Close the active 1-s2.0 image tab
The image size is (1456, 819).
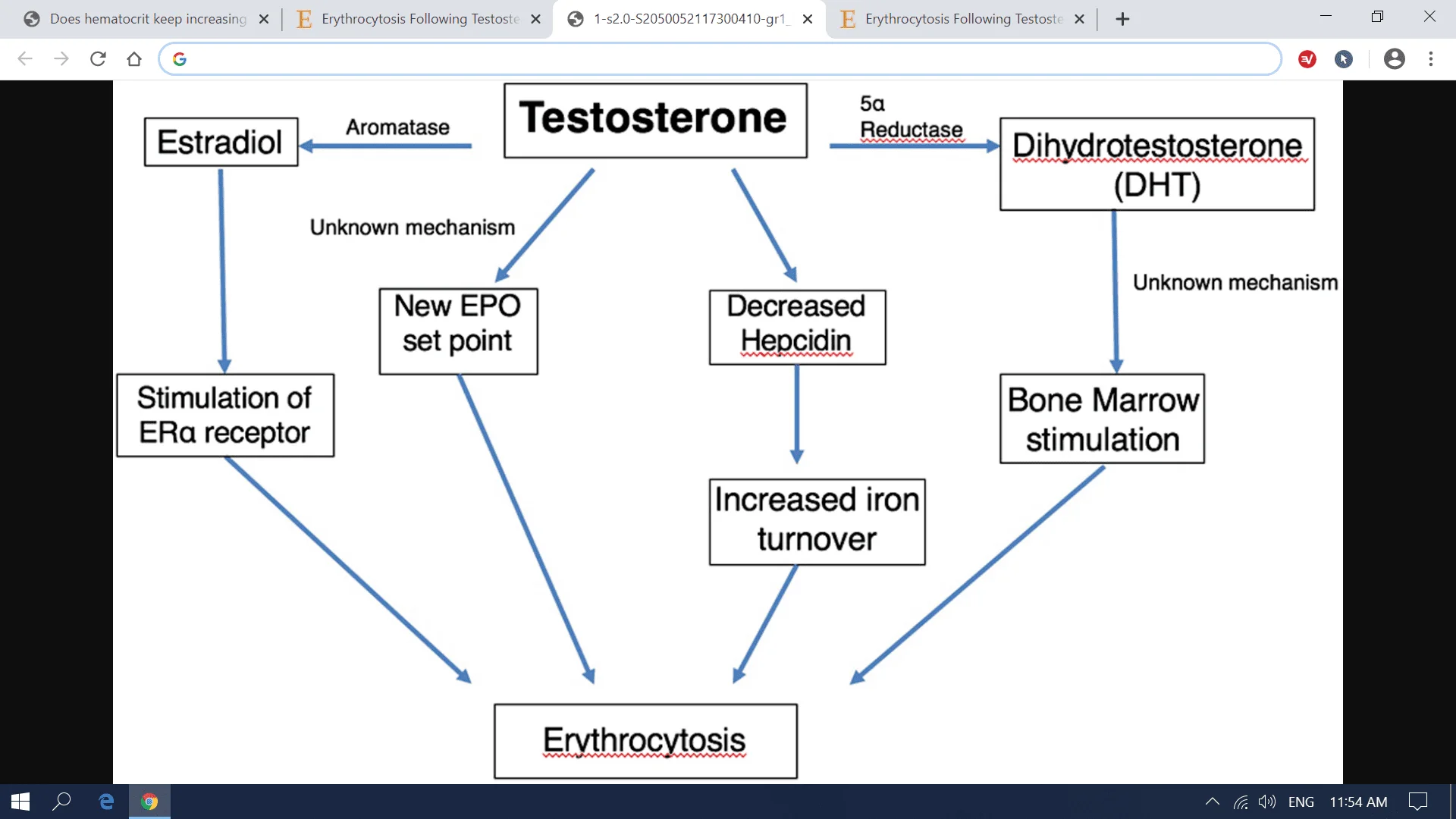pyautogui.click(x=808, y=19)
